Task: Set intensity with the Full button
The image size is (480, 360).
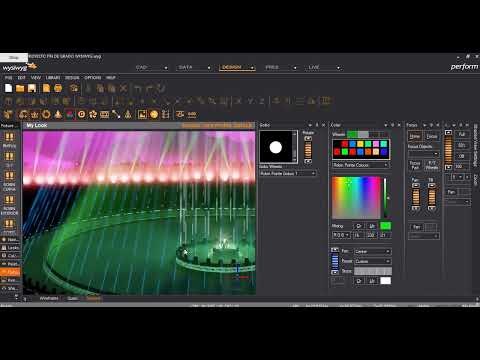Action: 462,134
